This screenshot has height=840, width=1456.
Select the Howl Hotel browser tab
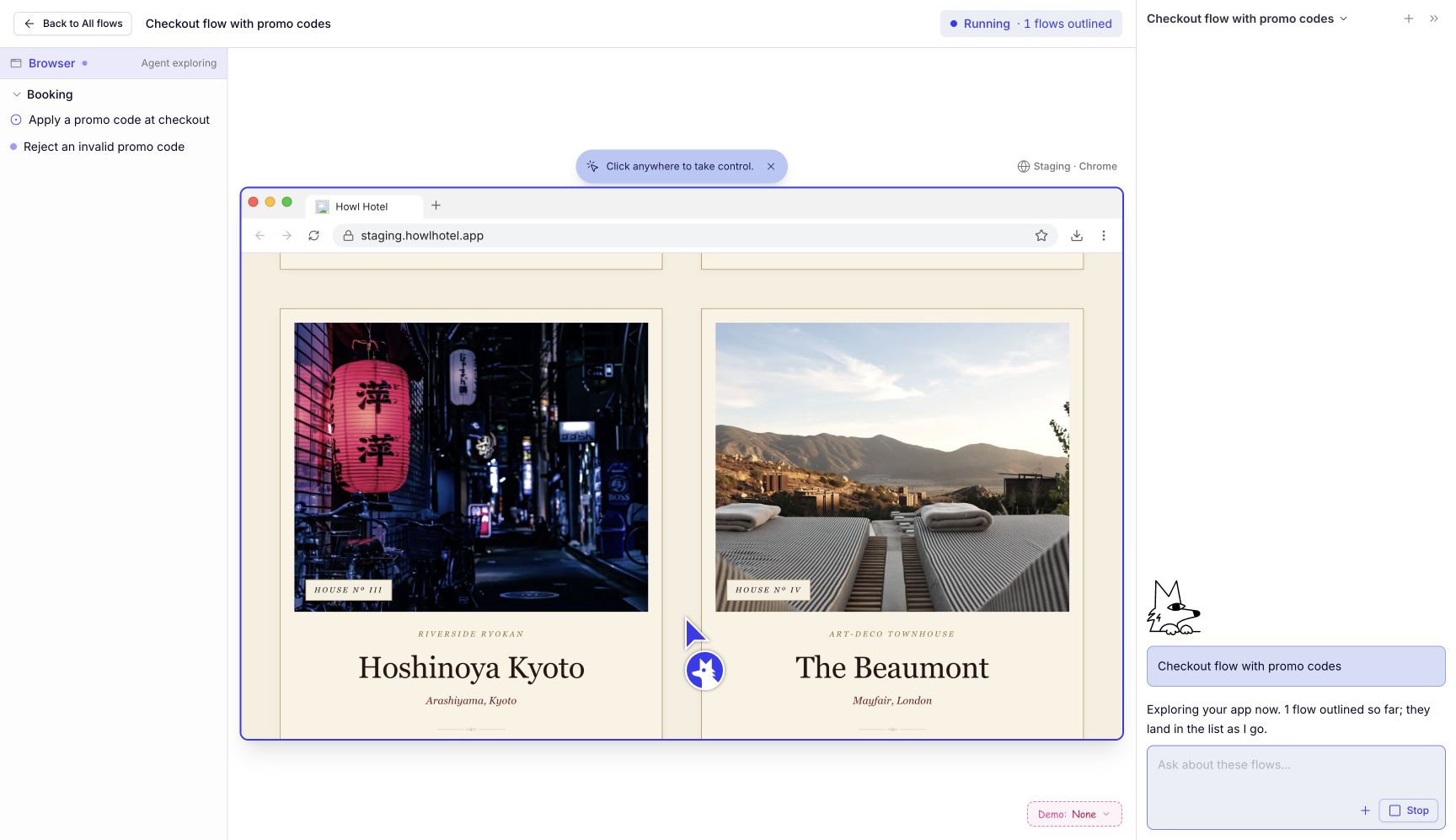[x=363, y=206]
